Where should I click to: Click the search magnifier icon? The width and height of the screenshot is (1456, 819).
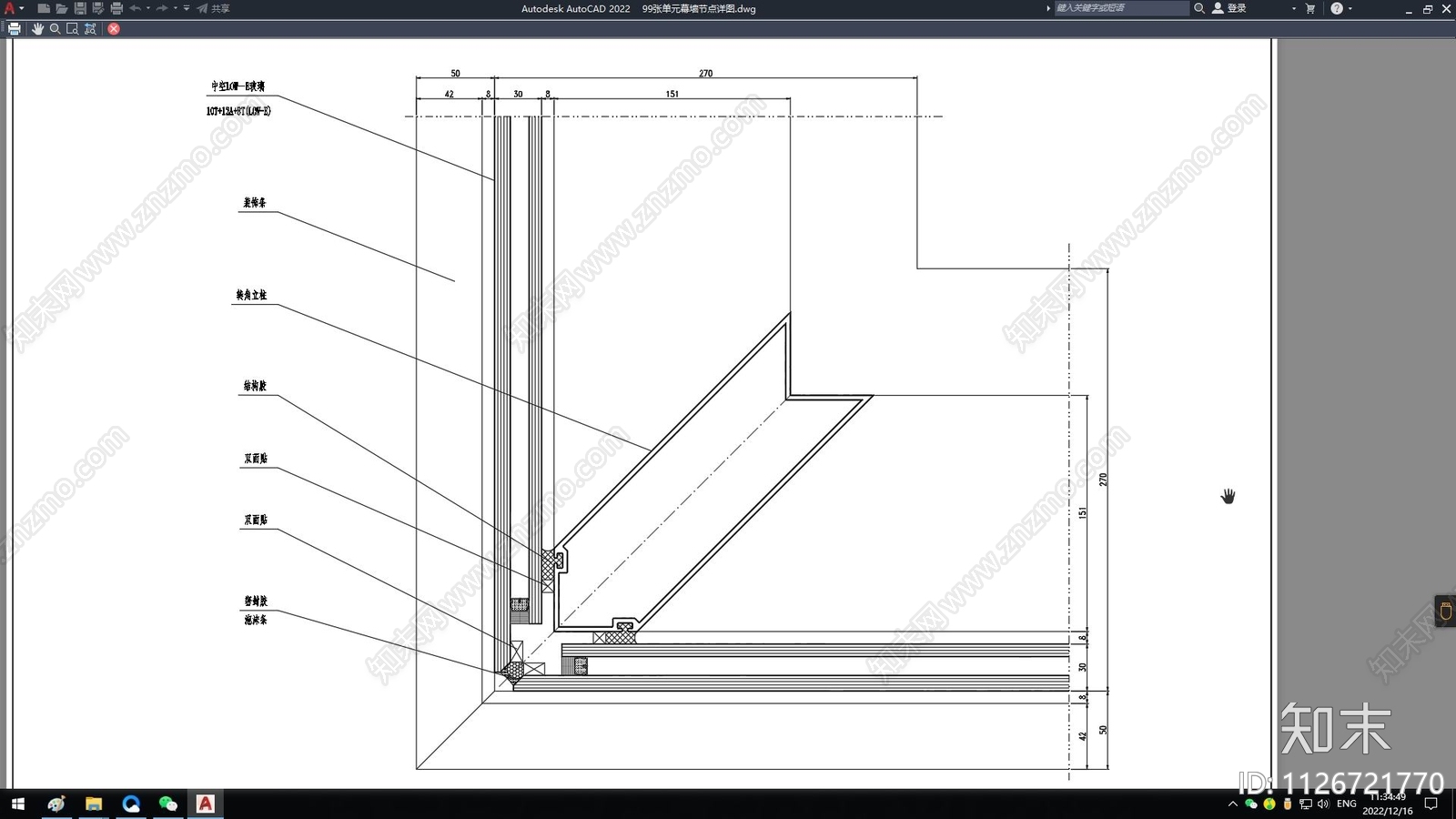pos(1199,8)
